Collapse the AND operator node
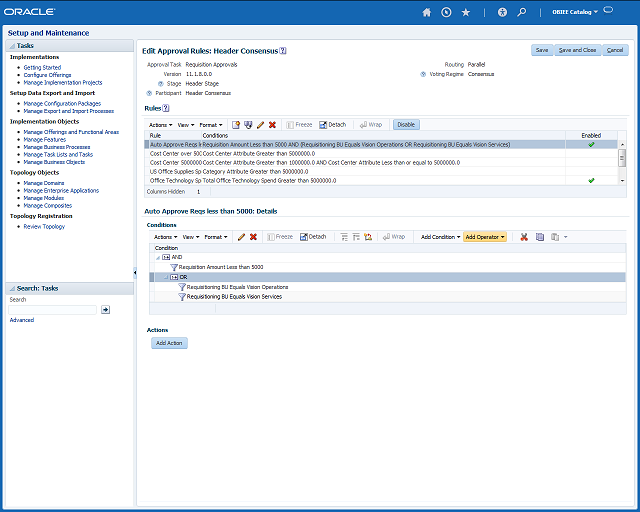The width and height of the screenshot is (640, 512). tap(158, 258)
